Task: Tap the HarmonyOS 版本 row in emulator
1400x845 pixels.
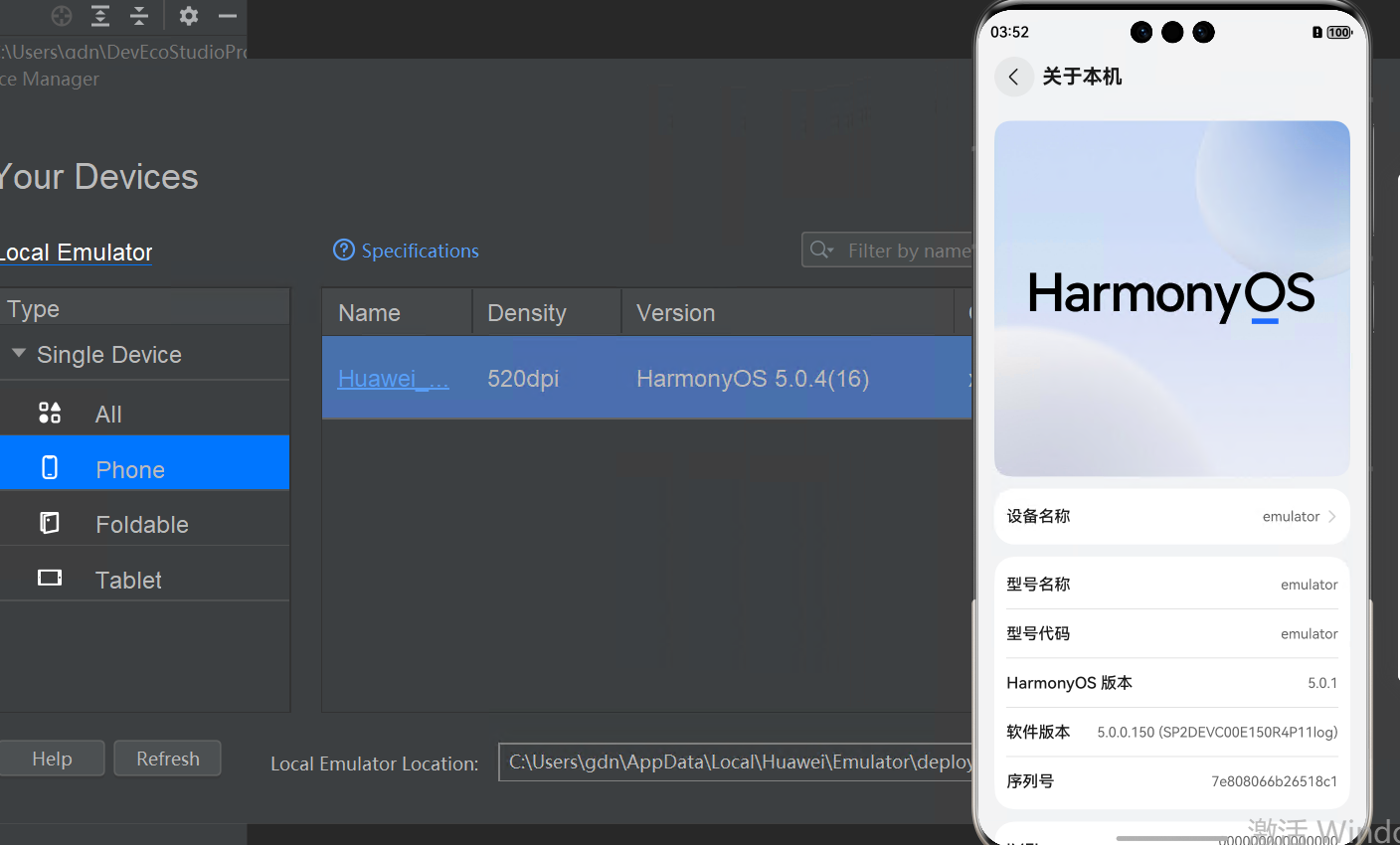Action: [x=1172, y=683]
